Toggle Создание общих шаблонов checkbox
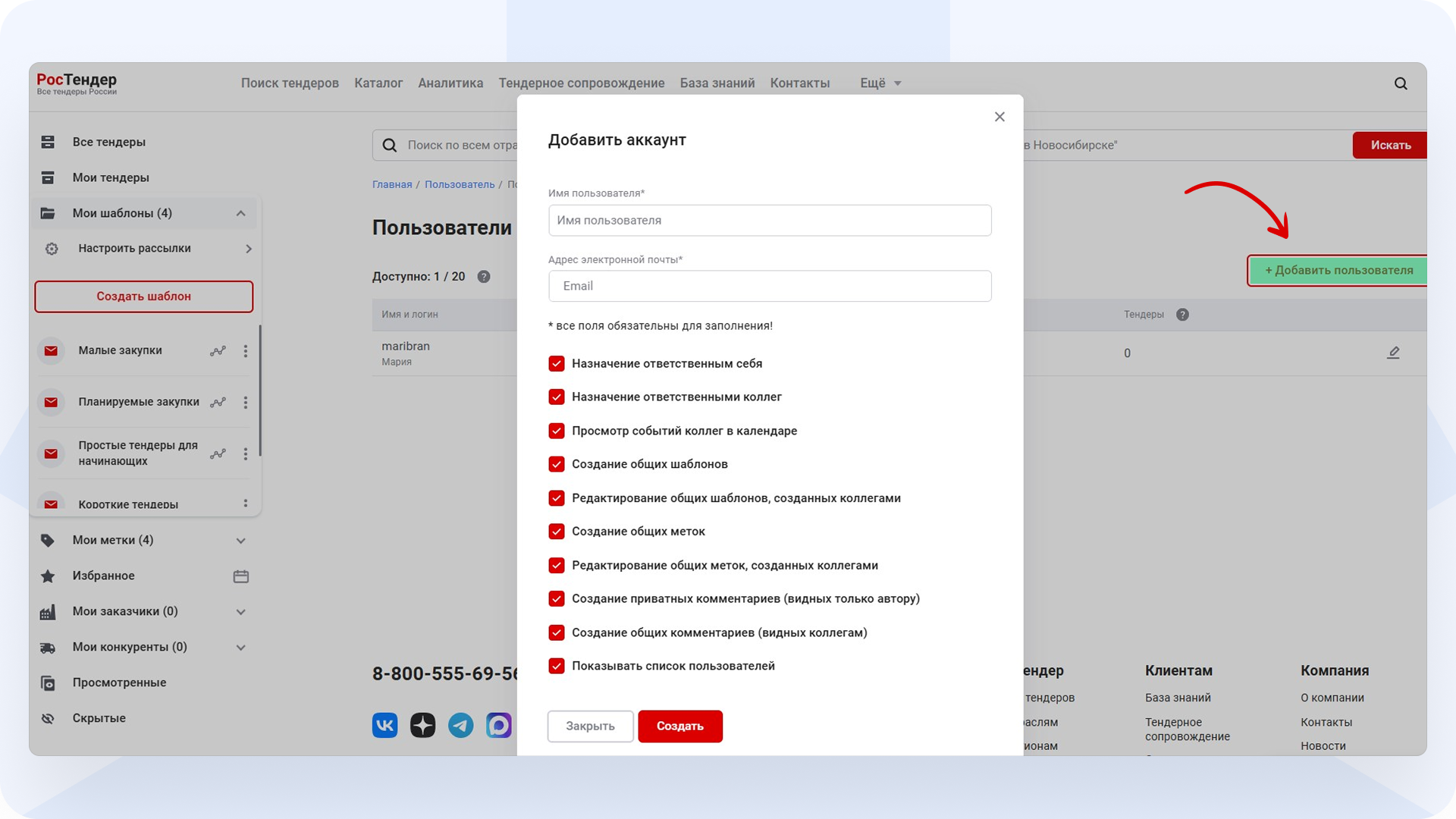 (x=557, y=464)
